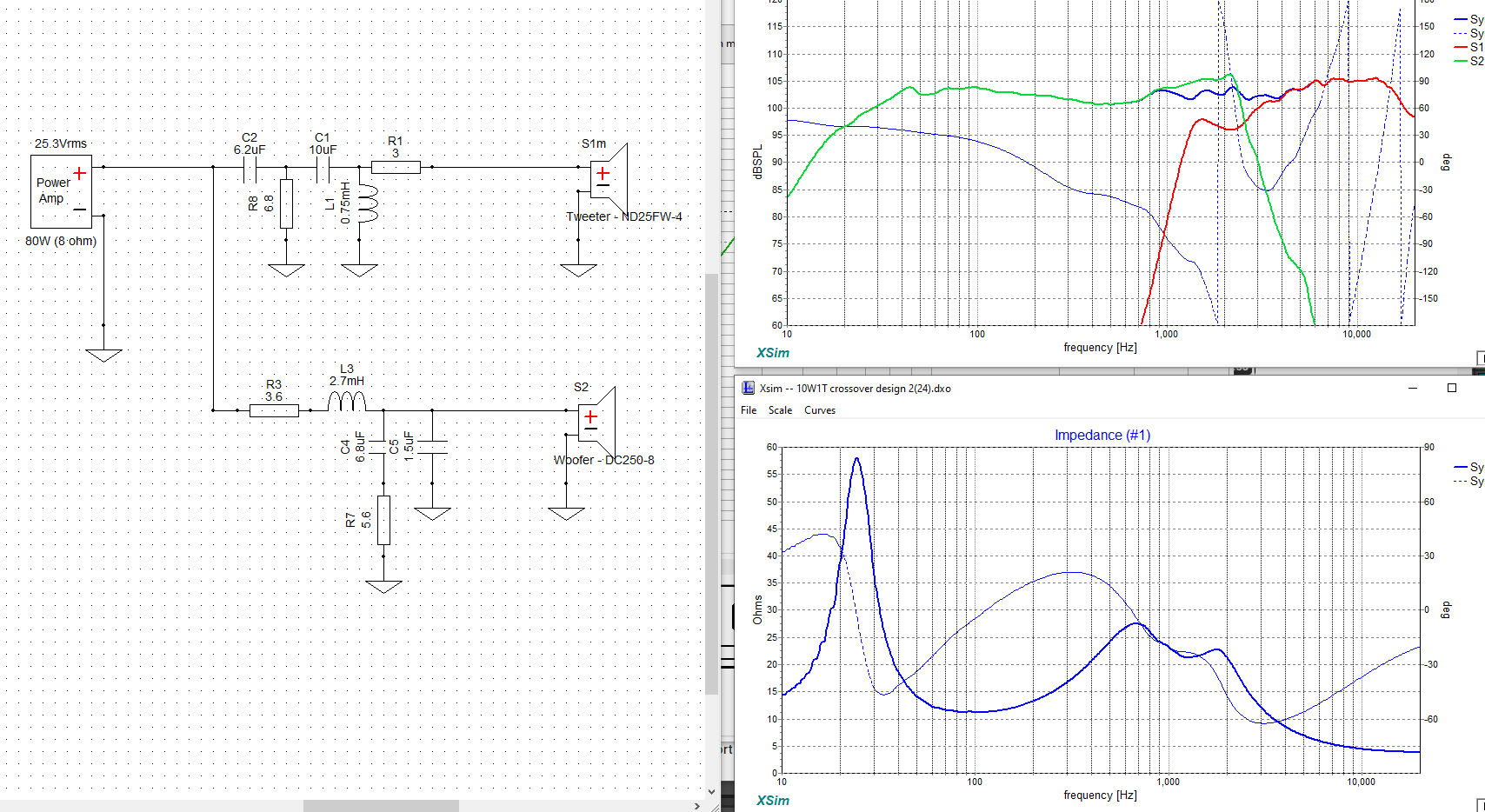Click the Xsim window title text
The width and height of the screenshot is (1485, 812).
[x=856, y=389]
